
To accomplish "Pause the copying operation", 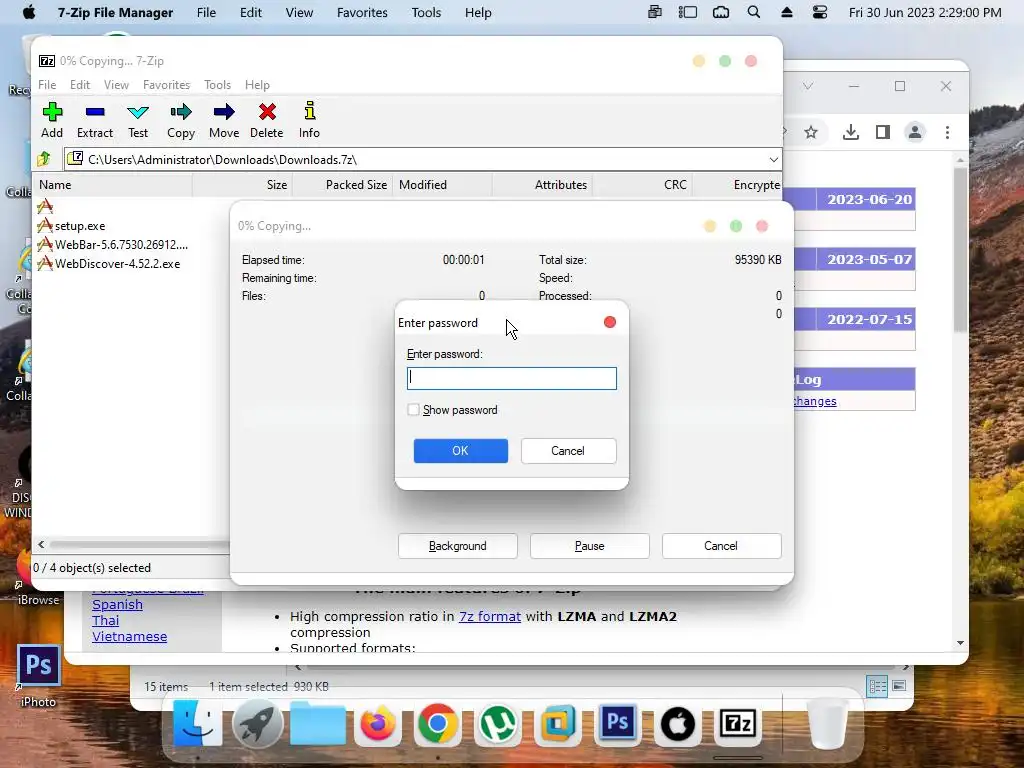I will tap(590, 546).
